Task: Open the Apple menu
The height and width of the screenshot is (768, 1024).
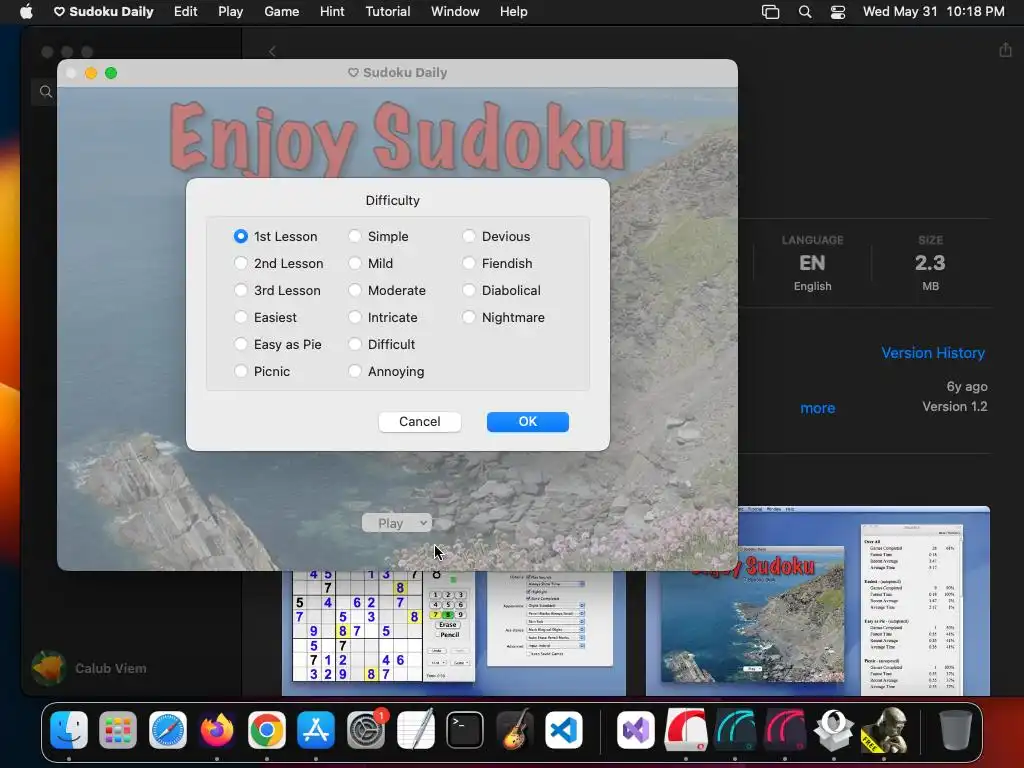Action: 26,12
